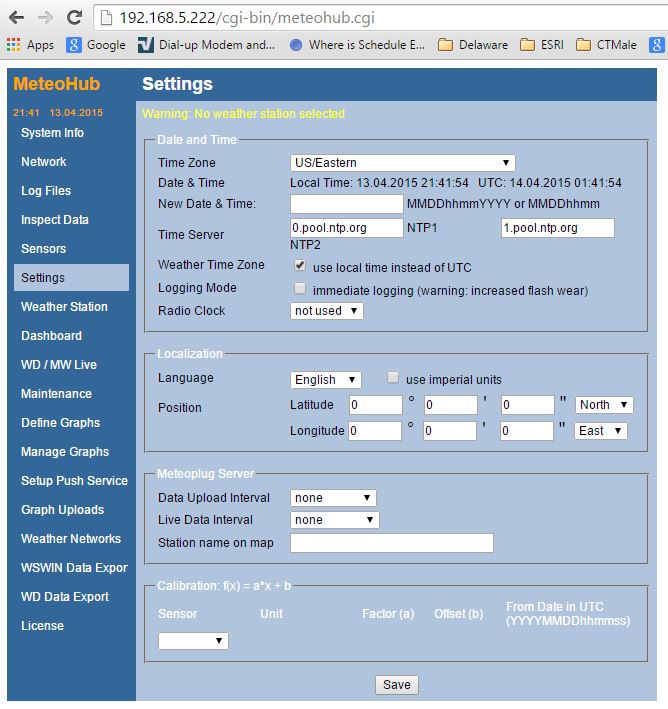This screenshot has width=668, height=709.
Task: Enable the use imperial units checkbox
Action: [x=393, y=378]
